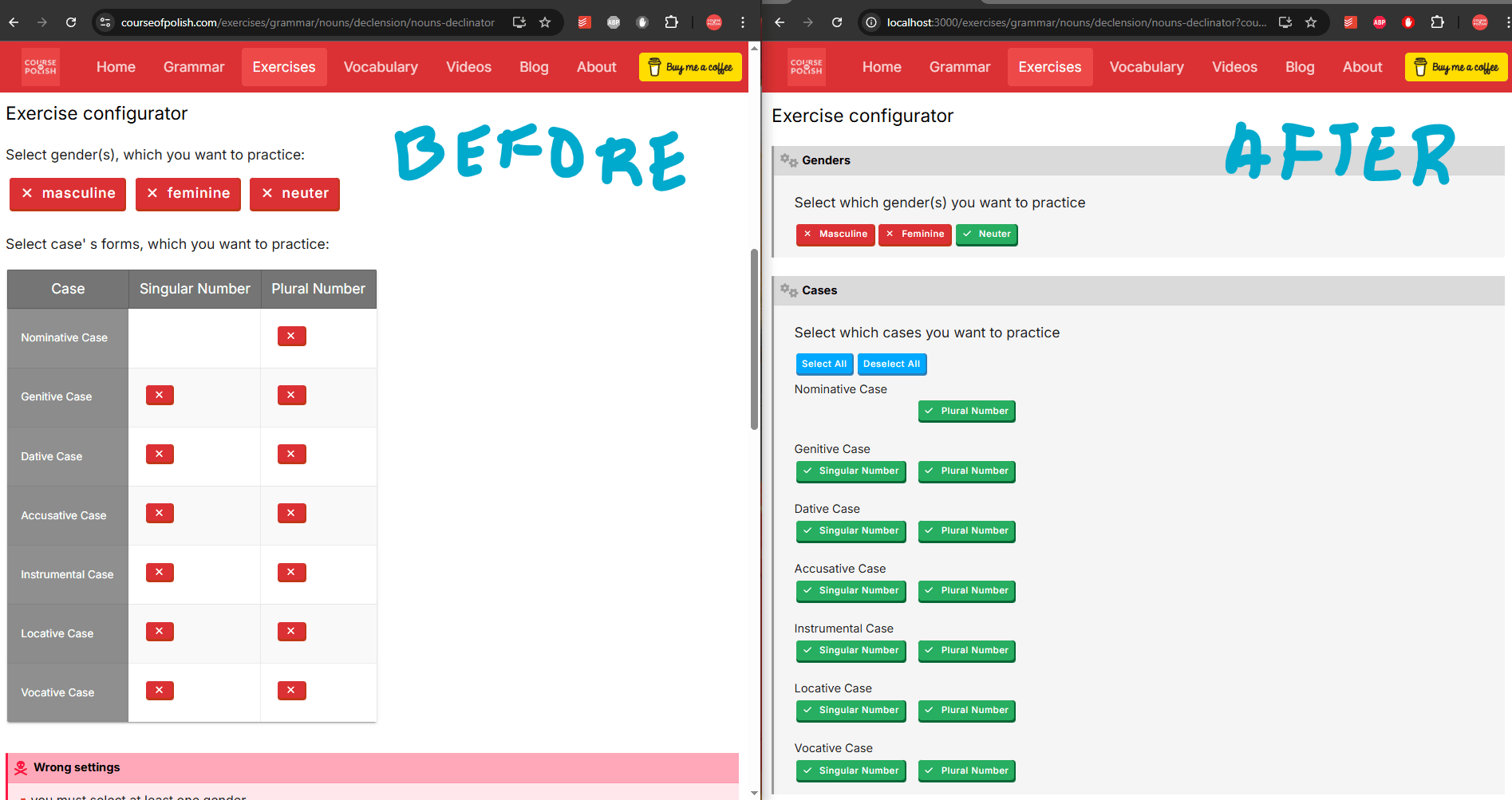Click the Course of Polish logo on left
This screenshot has width=1512, height=800.
(x=41, y=67)
